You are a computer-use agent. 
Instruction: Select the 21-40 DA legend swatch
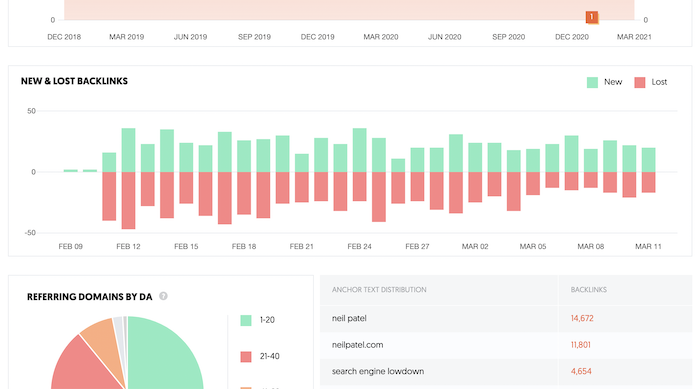pos(246,356)
